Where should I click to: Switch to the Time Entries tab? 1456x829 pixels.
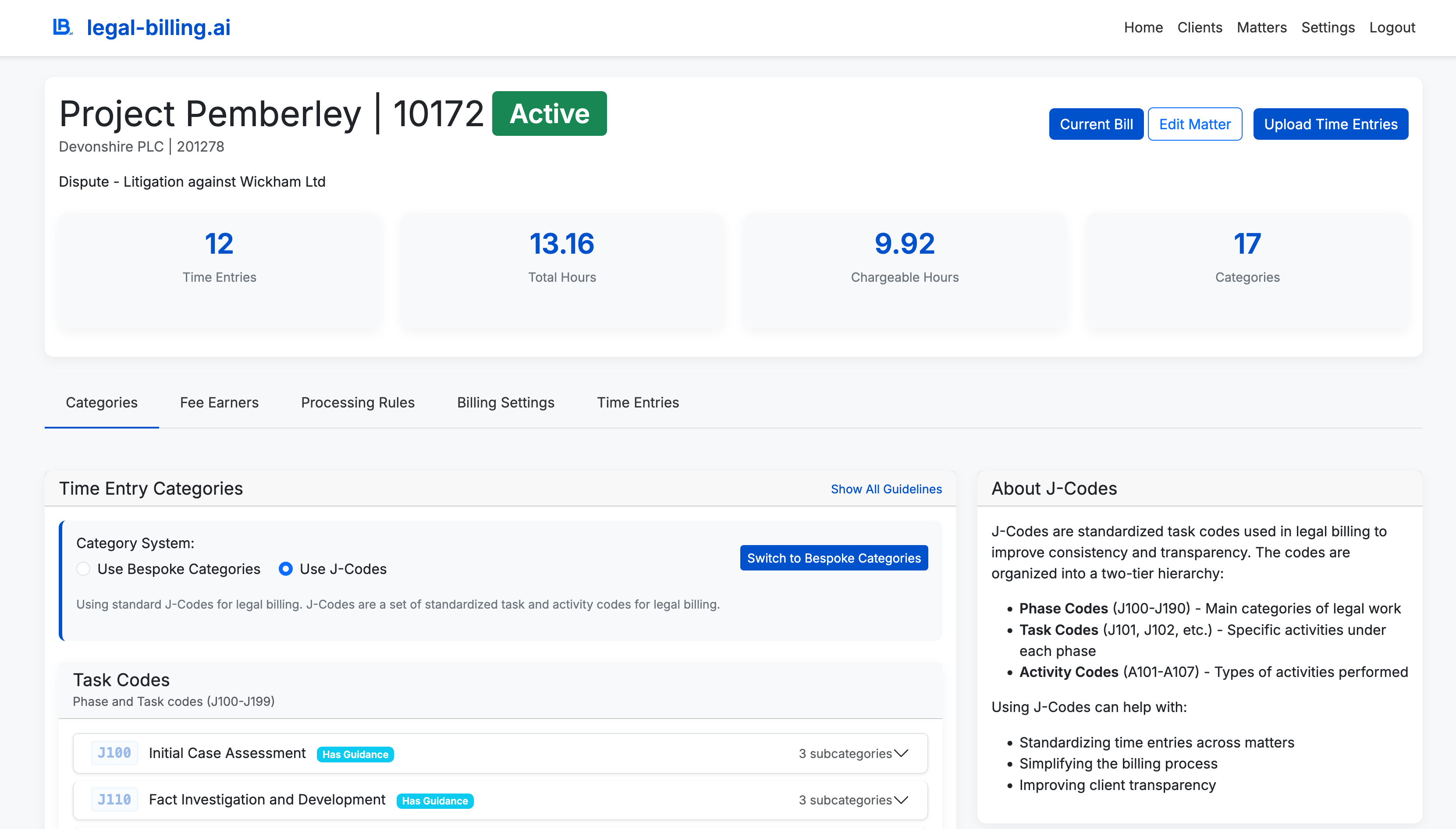(638, 403)
